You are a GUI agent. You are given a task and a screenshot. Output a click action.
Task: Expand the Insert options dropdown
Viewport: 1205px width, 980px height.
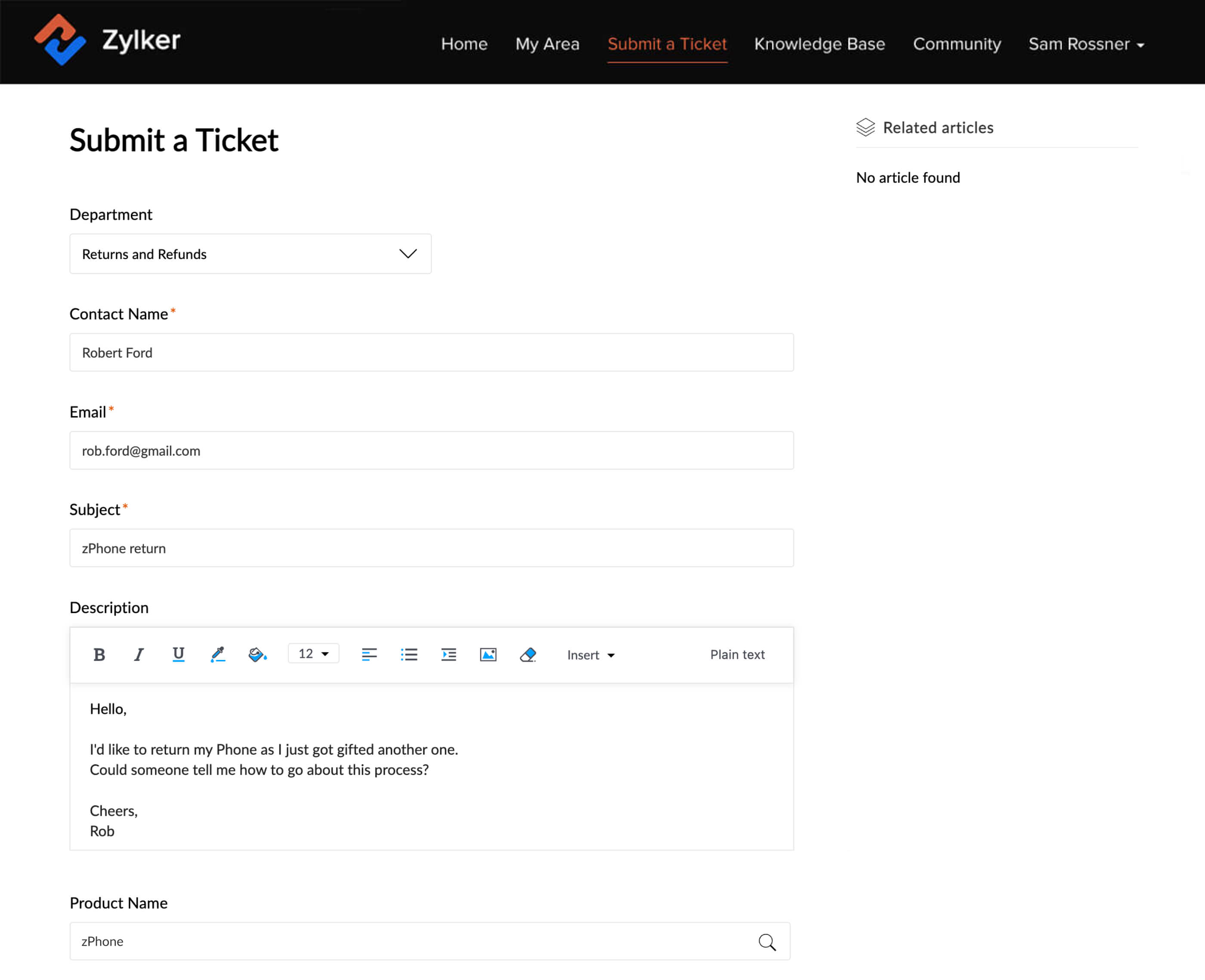point(591,654)
